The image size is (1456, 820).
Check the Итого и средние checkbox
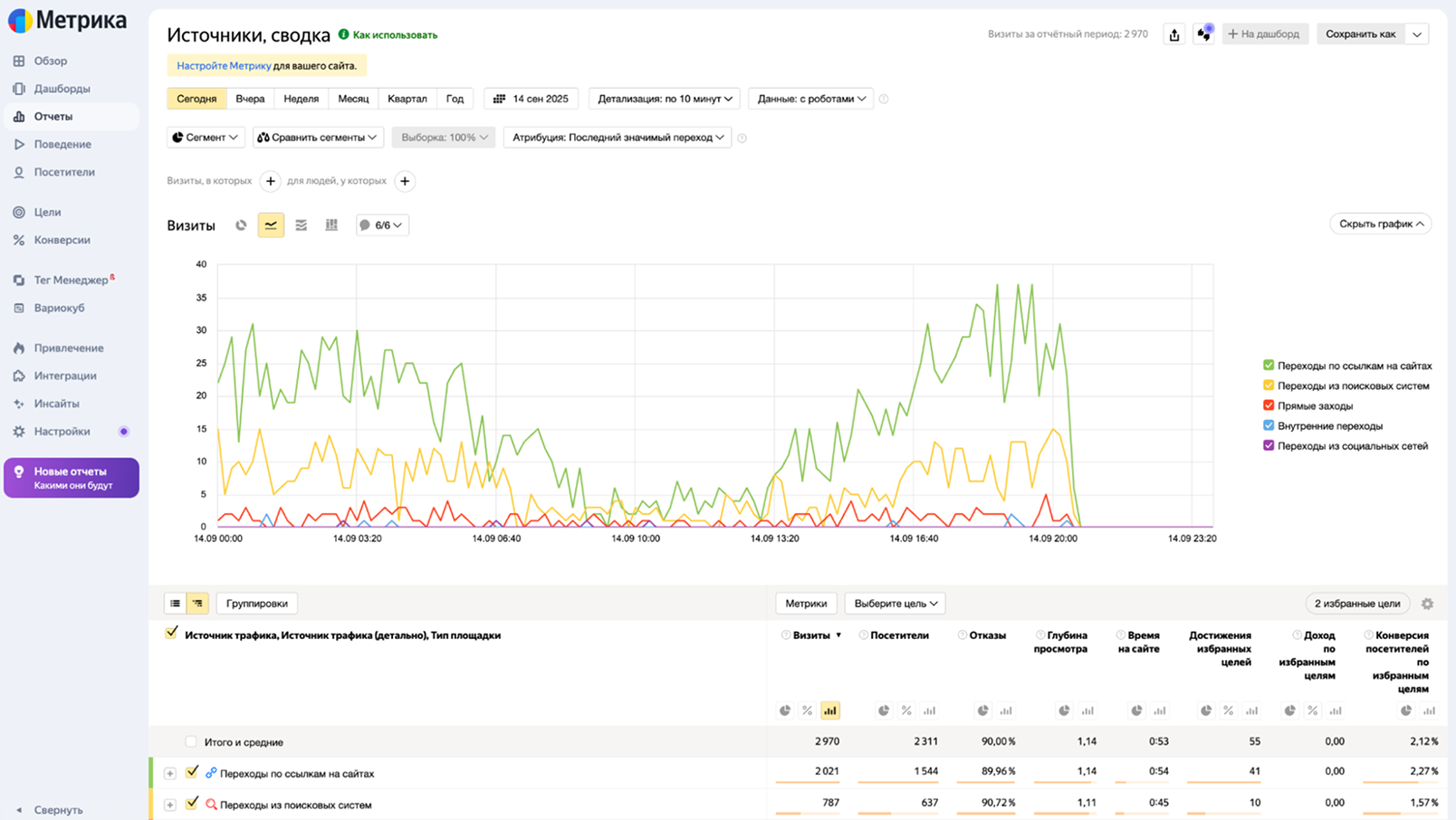pos(191,742)
